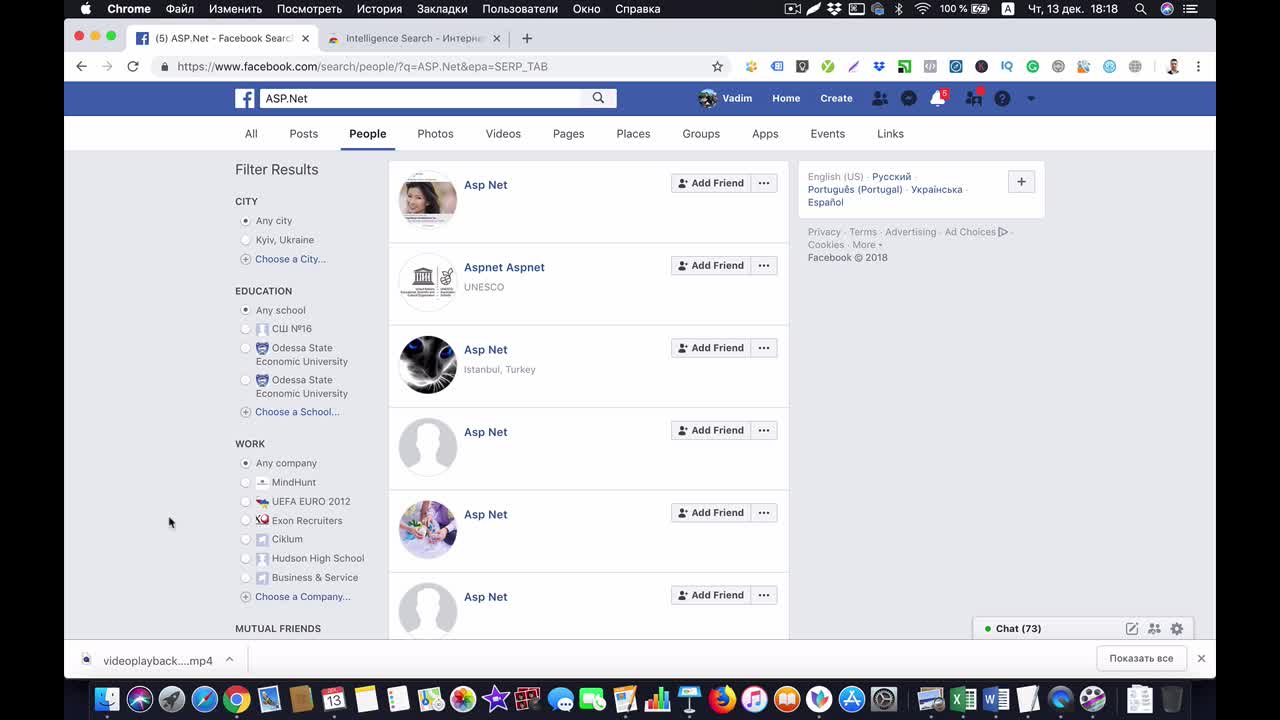Viewport: 1280px width, 720px height.
Task: Select the Any city radio button
Action: (x=246, y=221)
